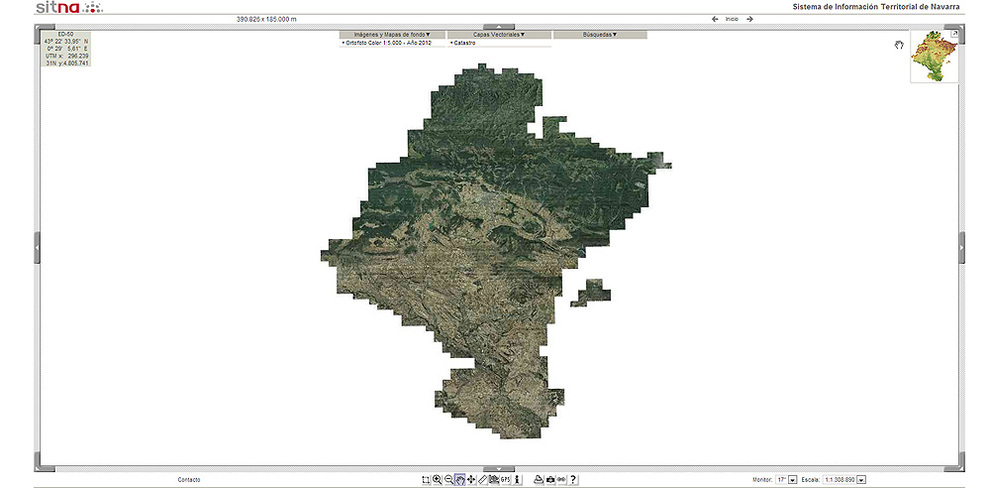Open help via the question mark icon

coord(573,480)
